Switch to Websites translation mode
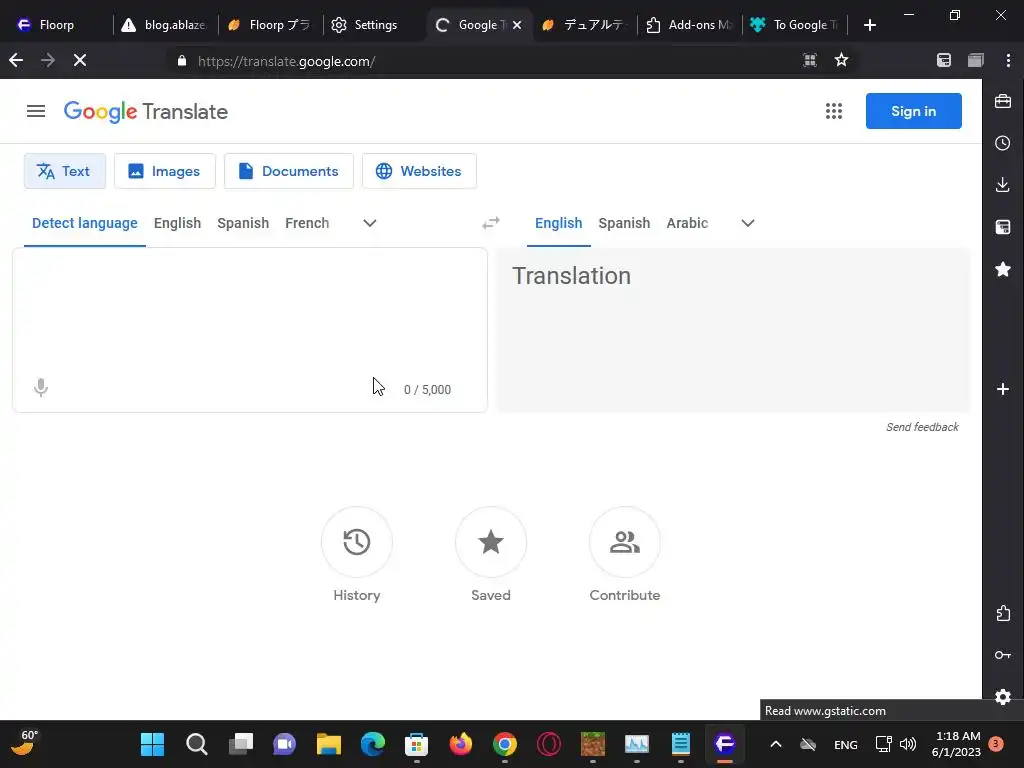Screen dimensions: 1024x768 click(x=419, y=171)
